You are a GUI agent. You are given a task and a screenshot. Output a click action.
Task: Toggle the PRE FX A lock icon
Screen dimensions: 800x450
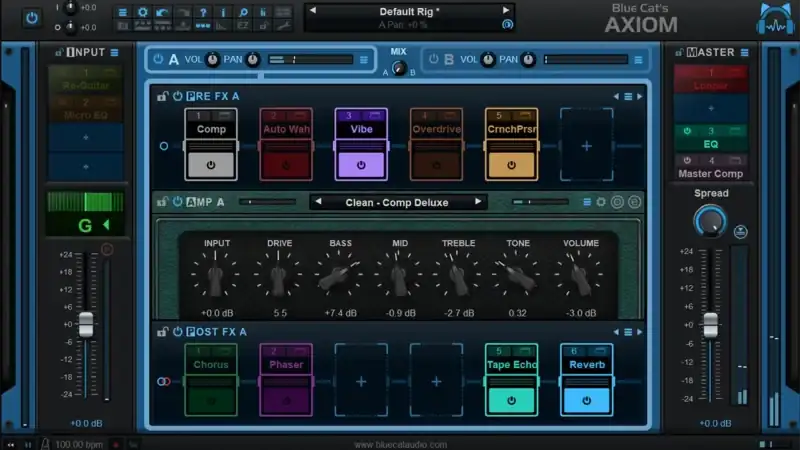162,96
